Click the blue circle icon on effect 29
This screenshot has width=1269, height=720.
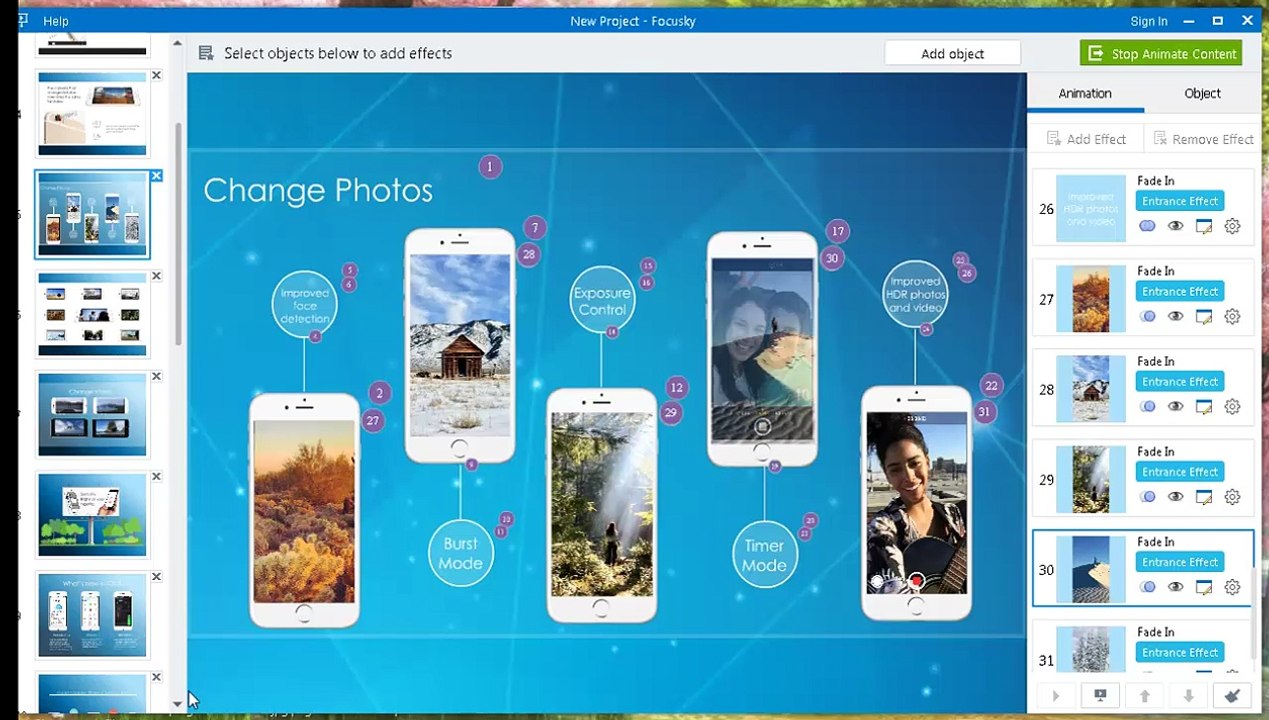1148,496
